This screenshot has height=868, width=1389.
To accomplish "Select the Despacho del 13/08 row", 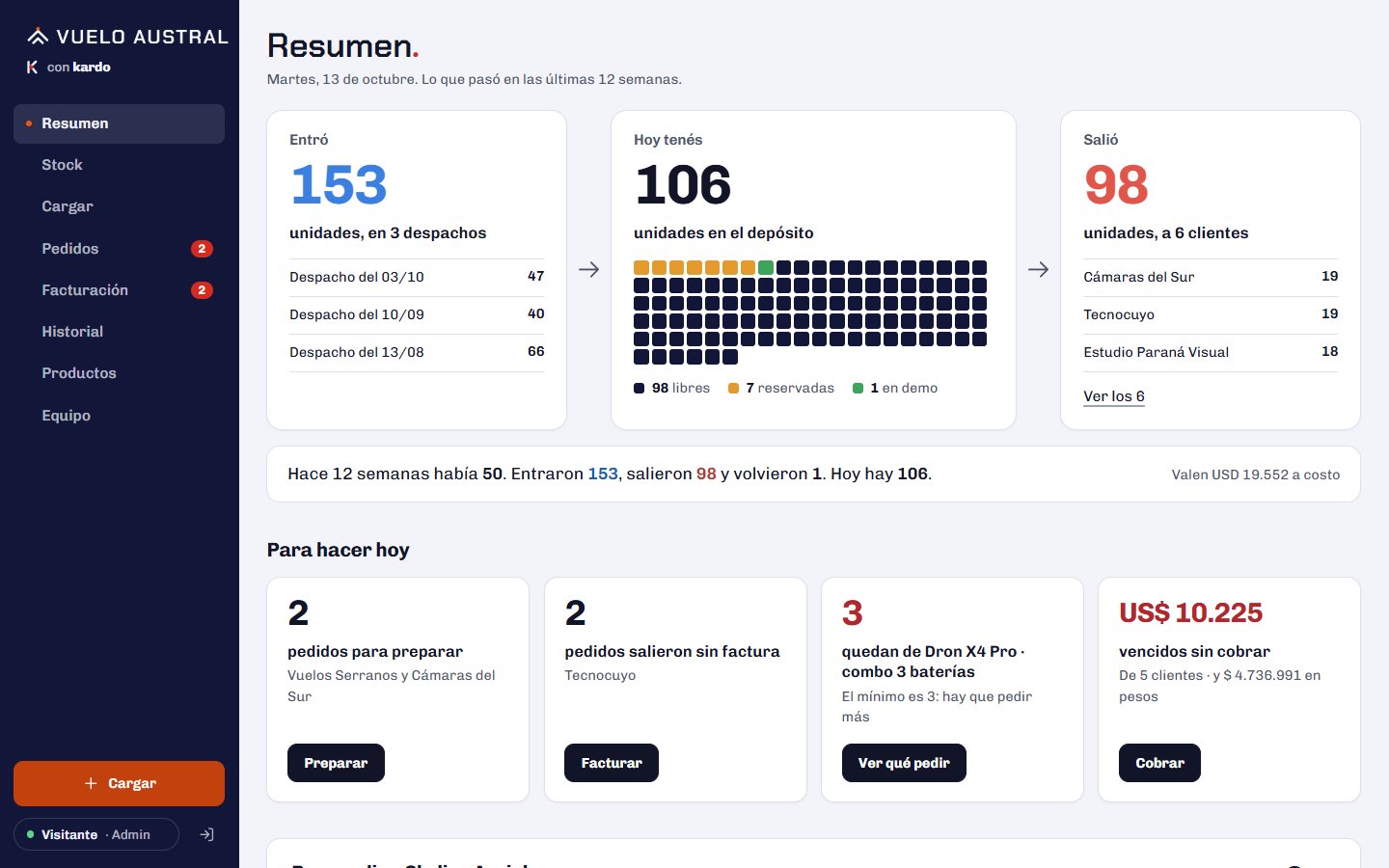I will 417,352.
